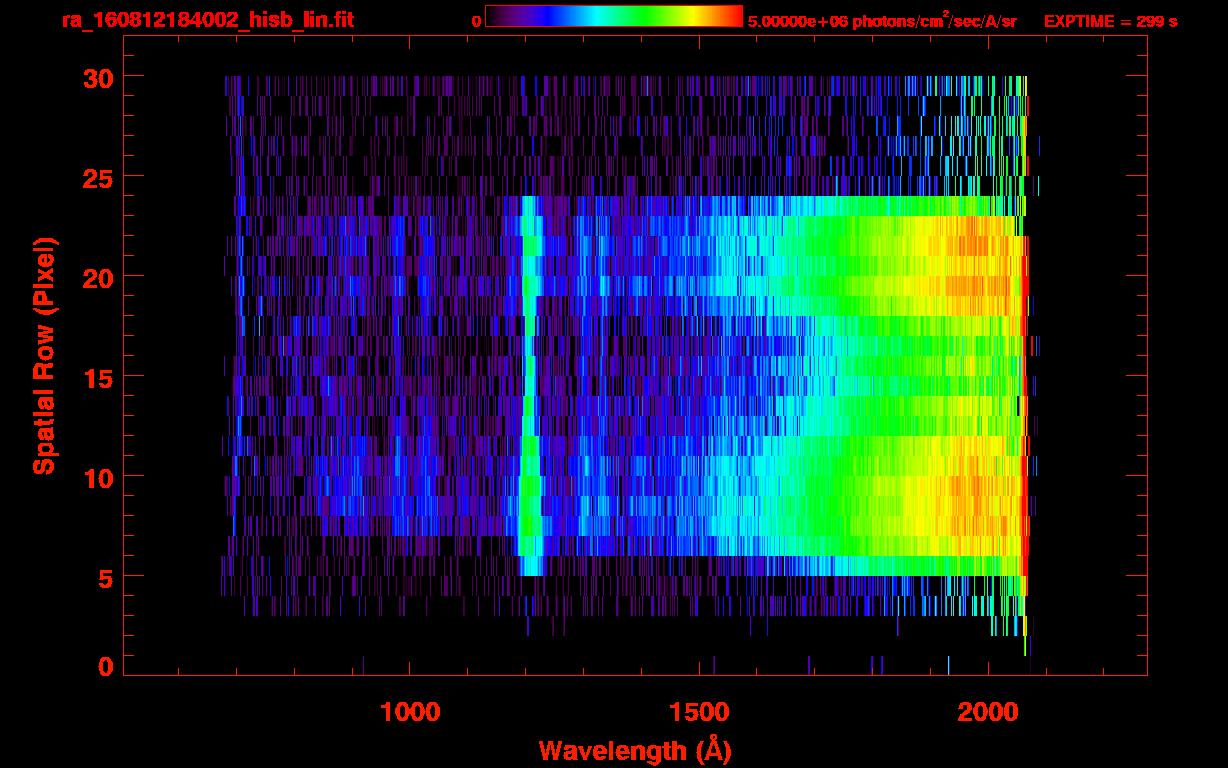
Task: Click the rainbow color scale bar
Action: 614,16
